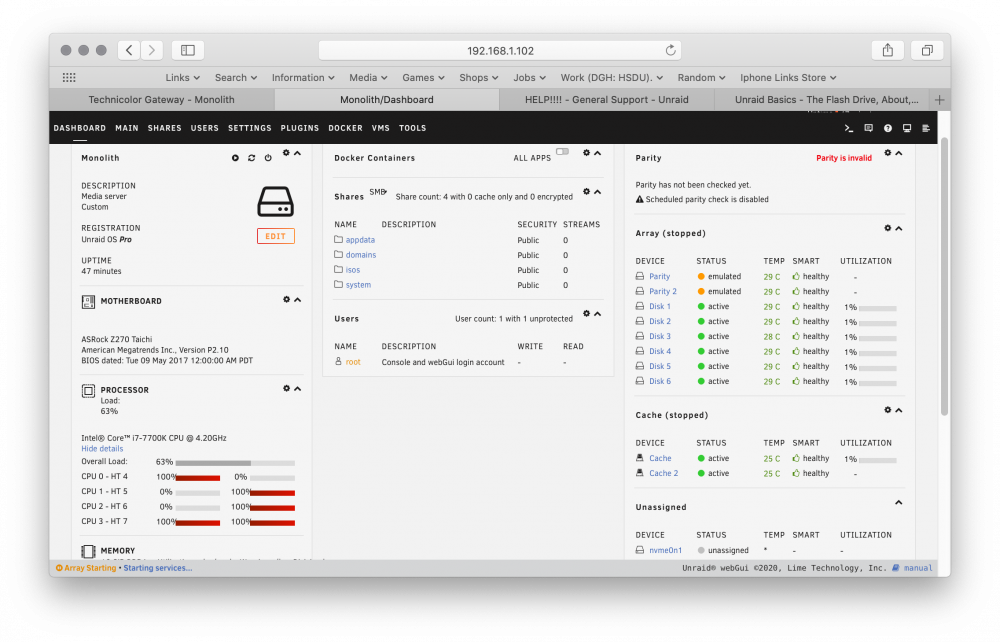Open the Users panel settings gear
Image resolution: width=1000 pixels, height=642 pixels.
coord(586,314)
